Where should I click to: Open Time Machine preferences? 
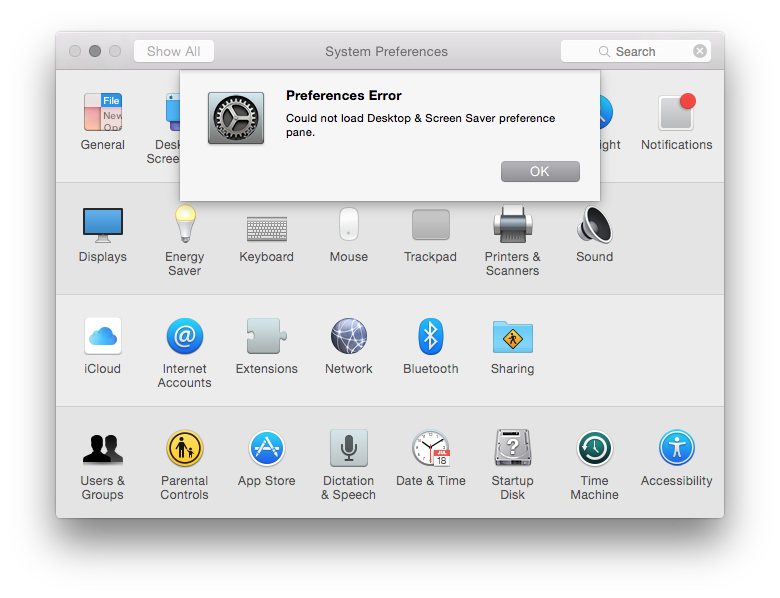[x=594, y=448]
